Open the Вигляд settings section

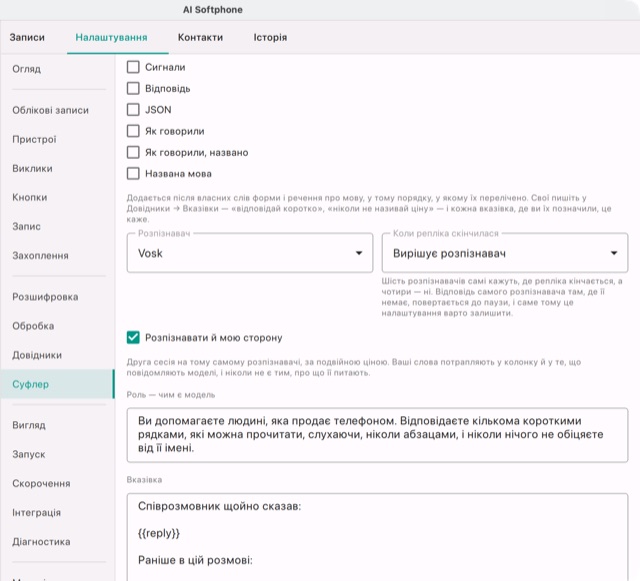coord(57,425)
